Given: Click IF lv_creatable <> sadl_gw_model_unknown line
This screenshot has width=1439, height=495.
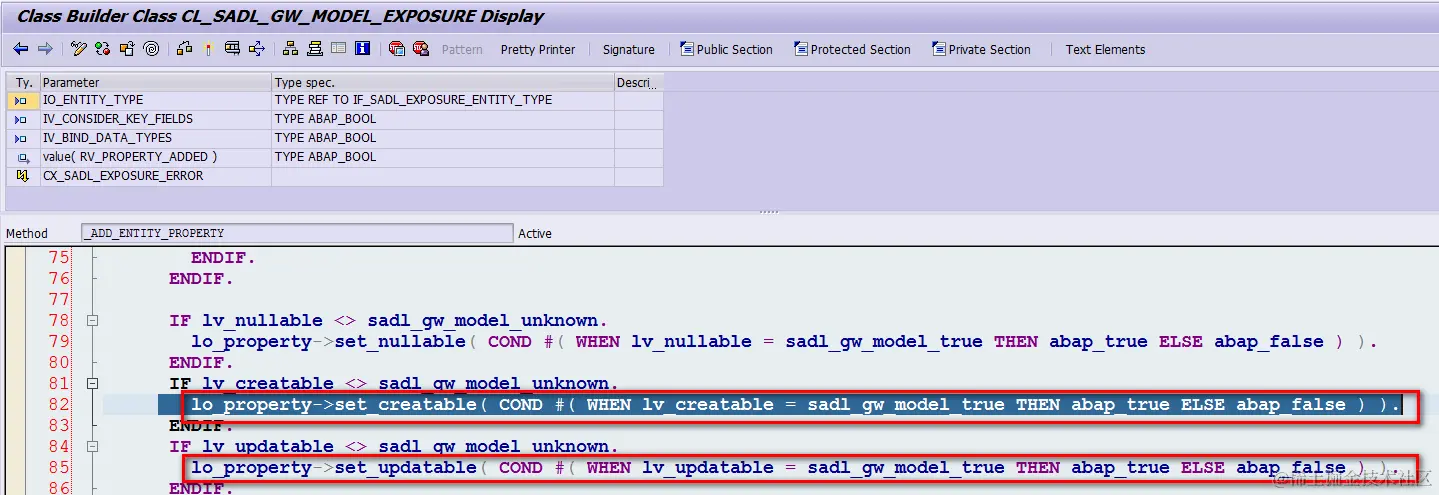Looking at the screenshot, I should coord(394,384).
